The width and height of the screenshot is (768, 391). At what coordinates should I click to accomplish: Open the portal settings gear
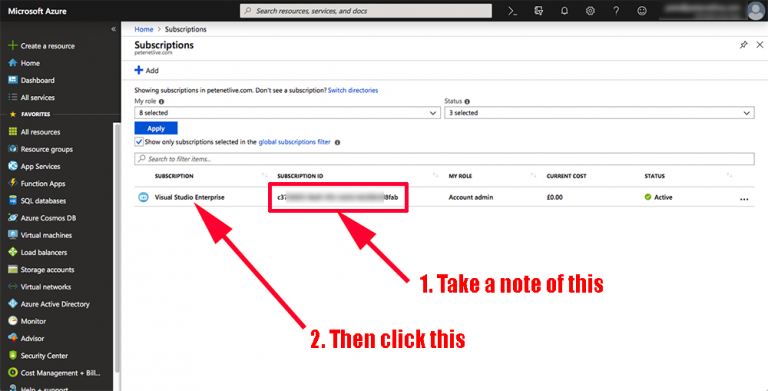(x=590, y=11)
